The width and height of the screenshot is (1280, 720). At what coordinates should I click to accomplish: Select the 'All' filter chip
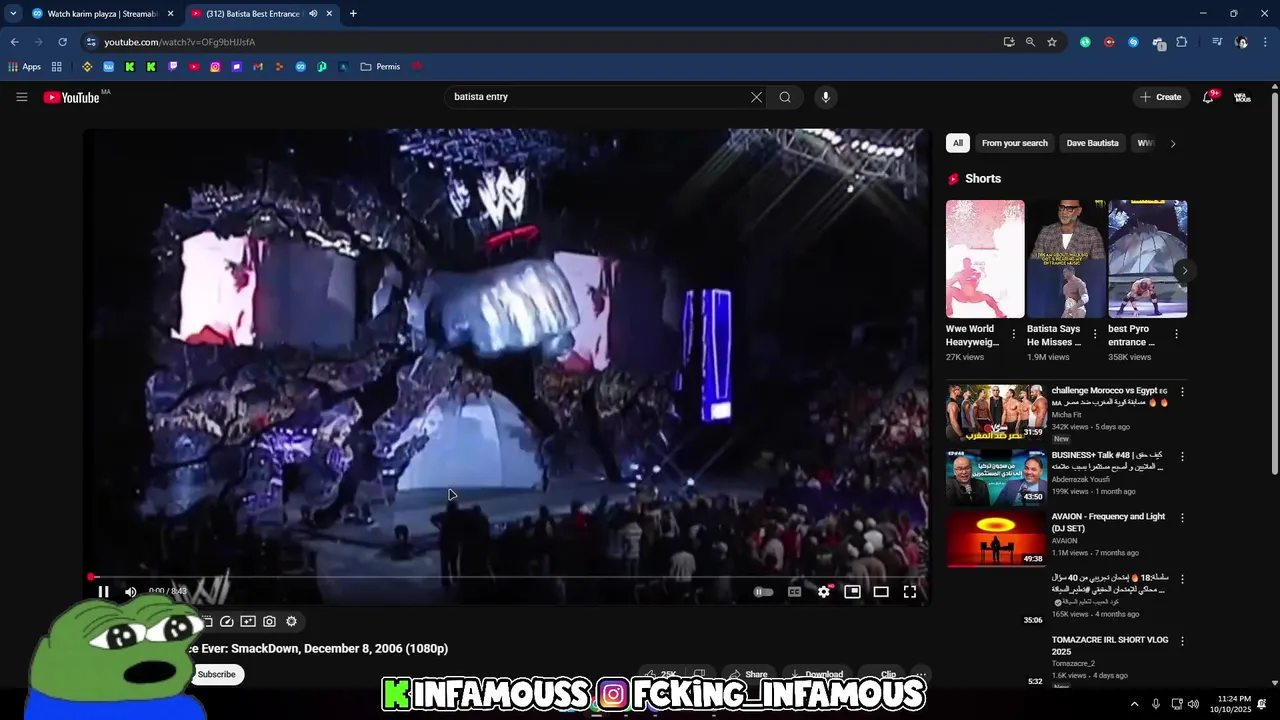pyautogui.click(x=958, y=143)
